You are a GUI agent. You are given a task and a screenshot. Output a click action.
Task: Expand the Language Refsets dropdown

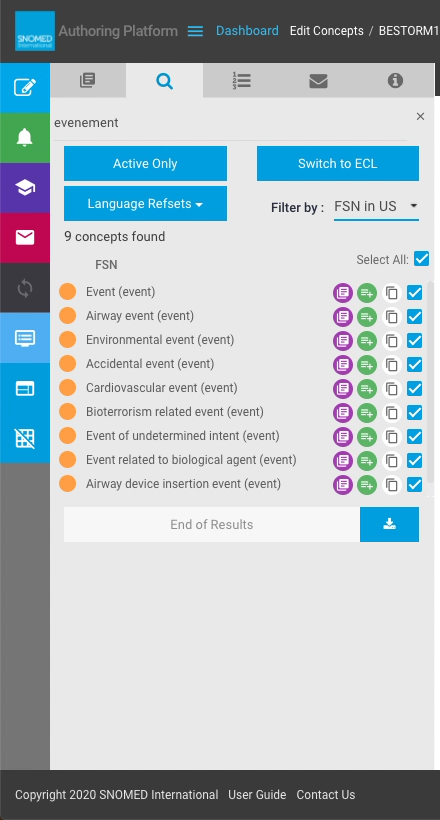point(145,203)
